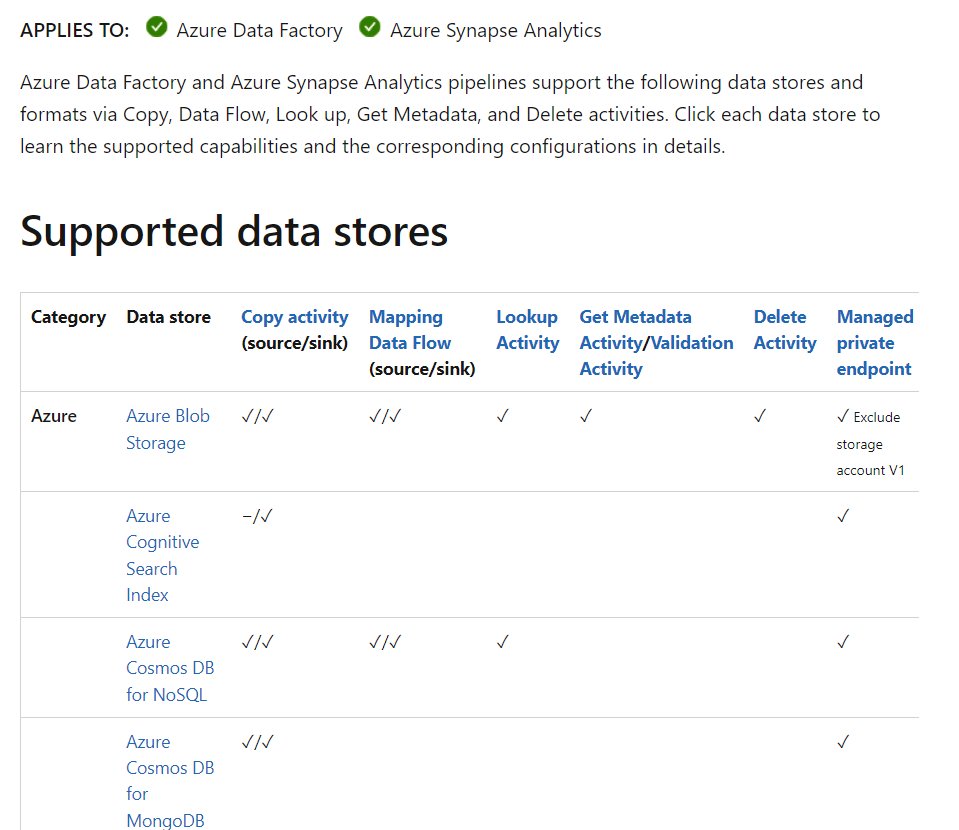Click the Azure category cell

54,416
